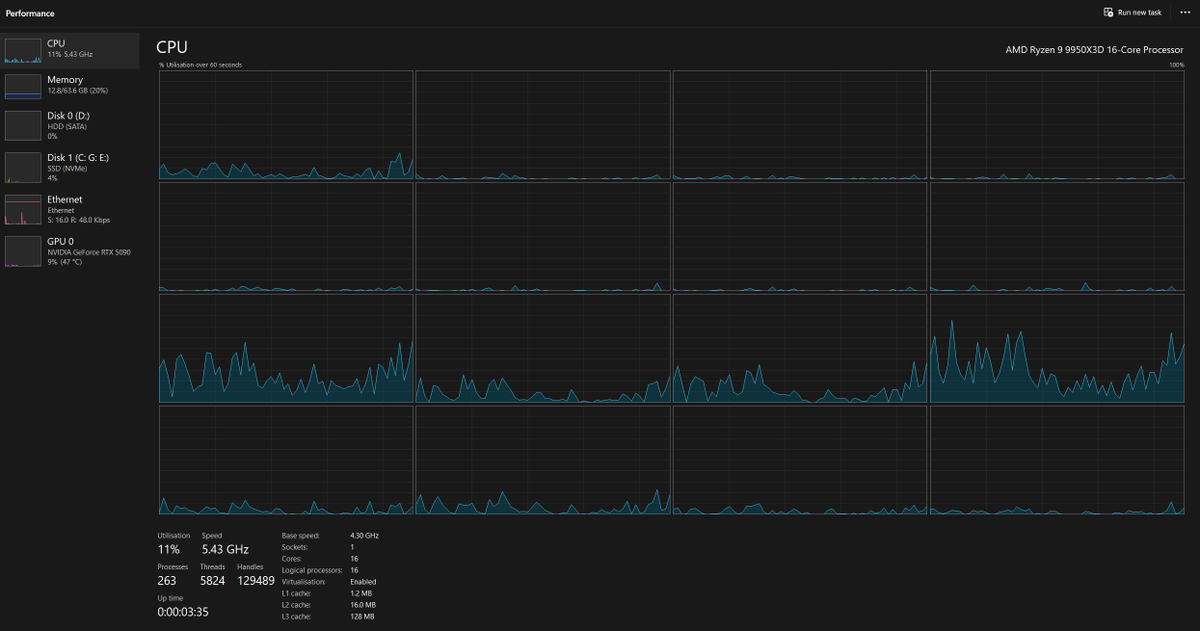Viewport: 1200px width, 631px height.
Task: Click the Run new task button label
Action: (x=1140, y=12)
